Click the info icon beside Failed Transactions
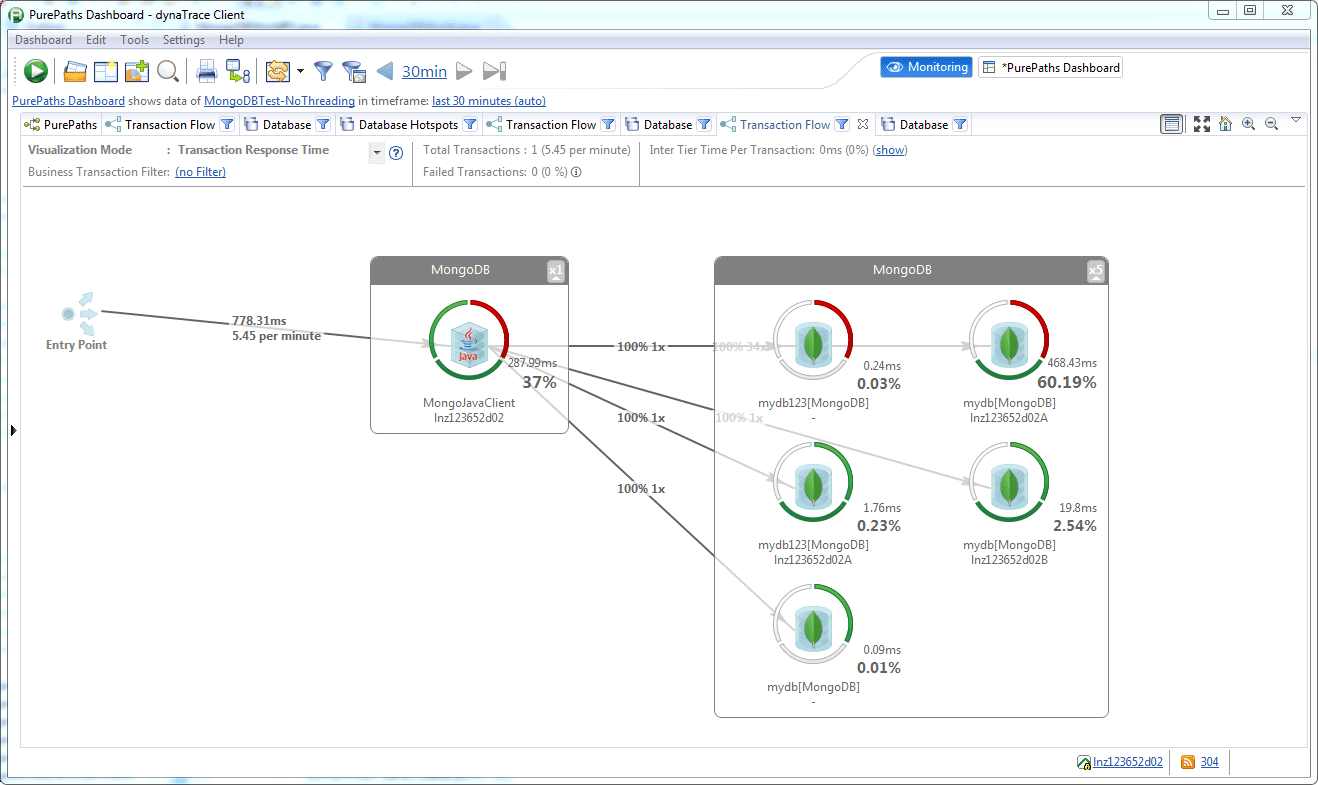Screen dimensions: 1318x785 (576, 172)
